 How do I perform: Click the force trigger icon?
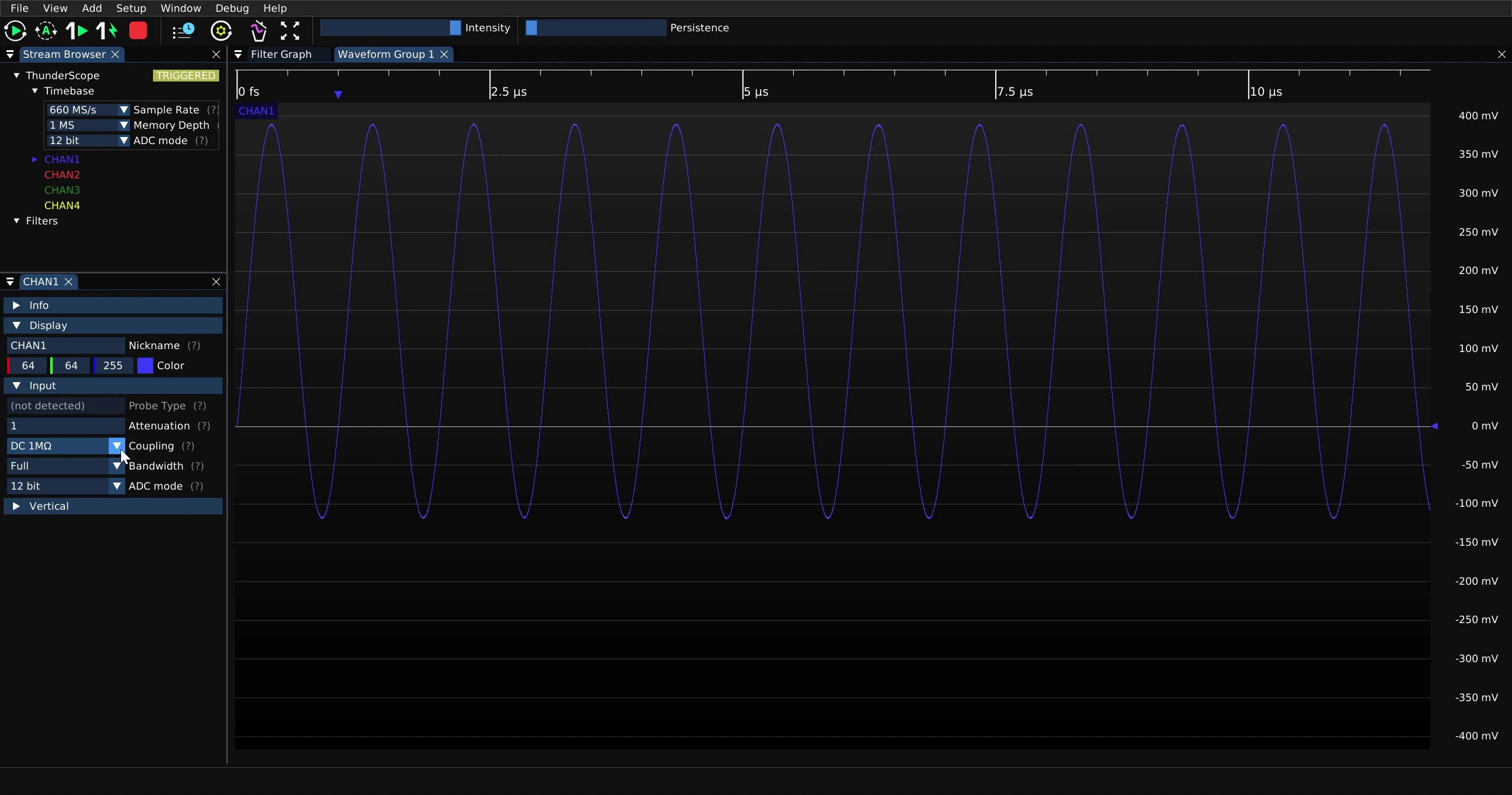click(x=107, y=31)
